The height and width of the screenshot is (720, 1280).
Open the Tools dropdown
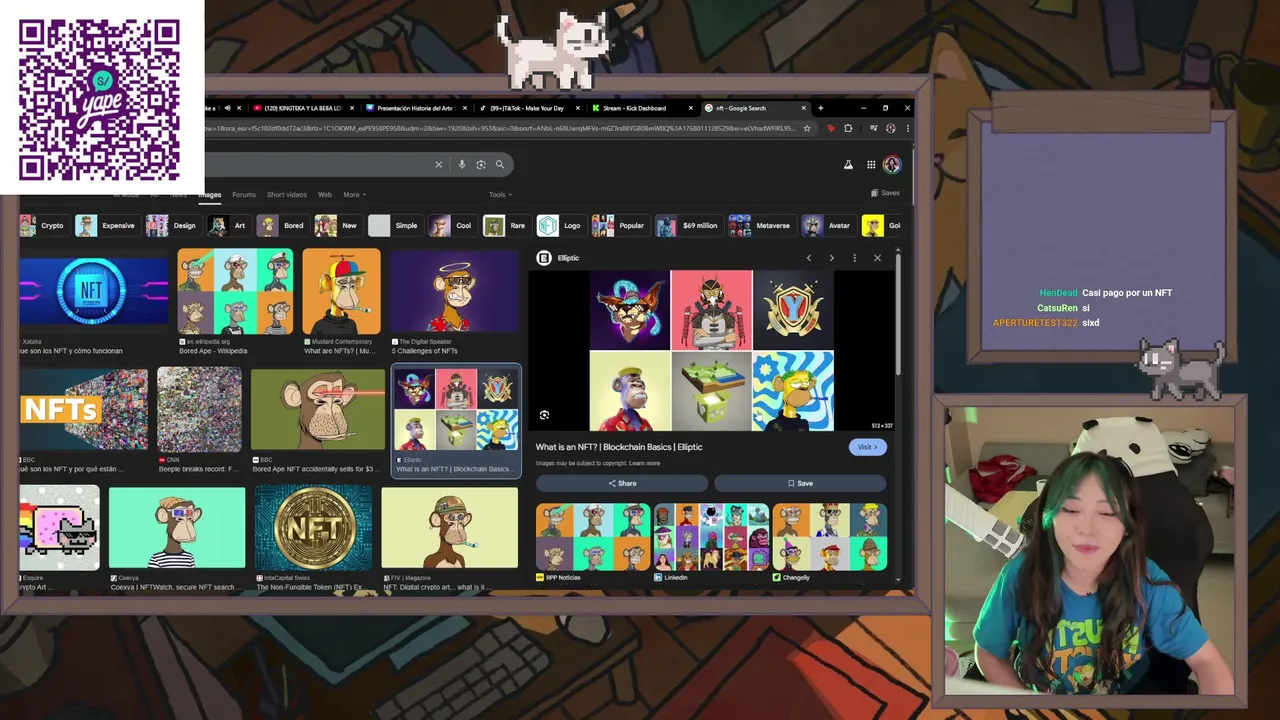click(x=500, y=195)
